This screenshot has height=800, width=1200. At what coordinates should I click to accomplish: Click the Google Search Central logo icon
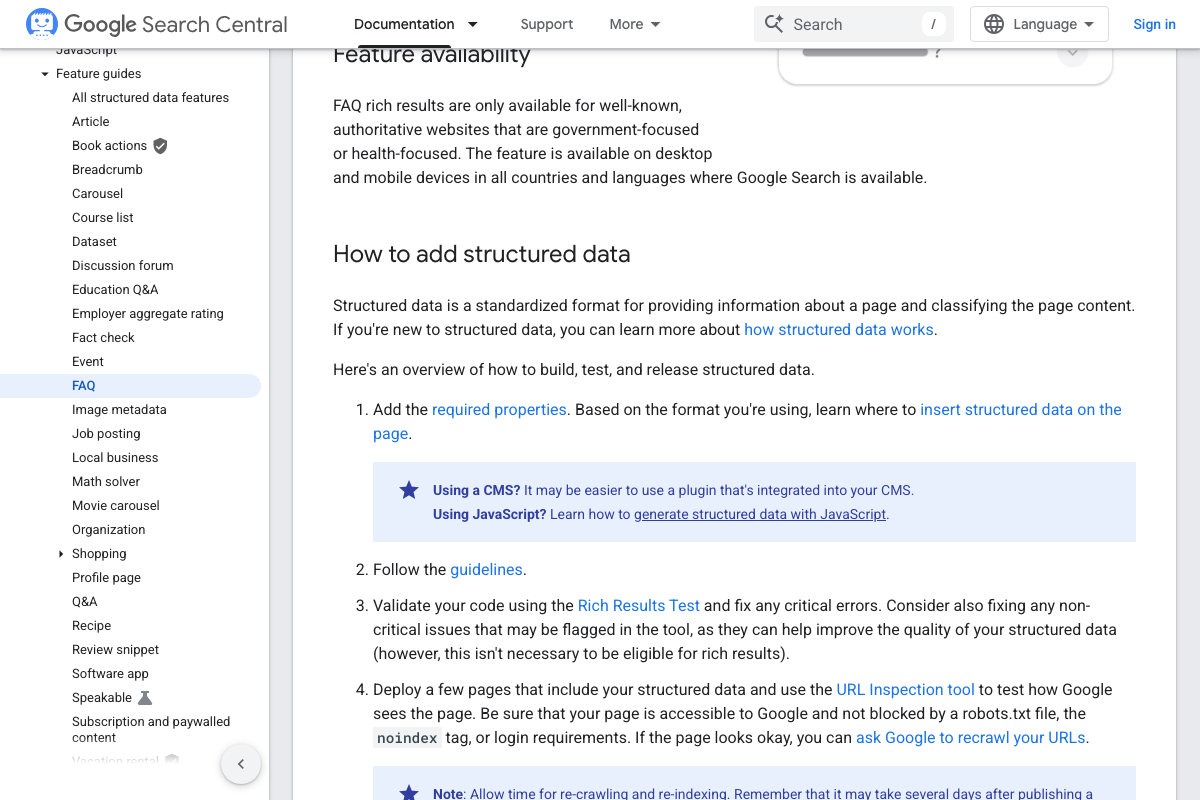[x=41, y=24]
